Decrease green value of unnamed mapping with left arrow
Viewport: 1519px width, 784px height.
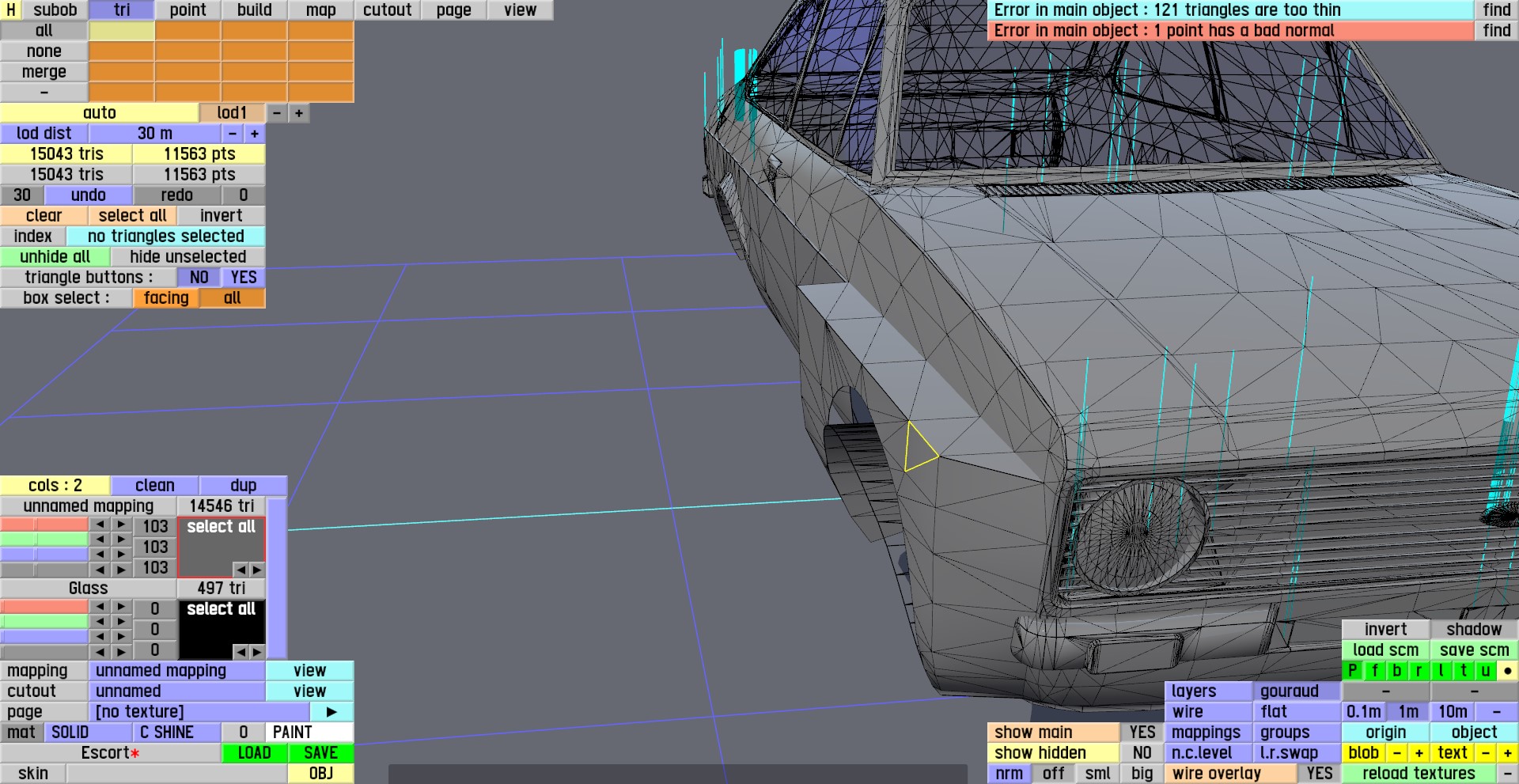click(x=100, y=540)
